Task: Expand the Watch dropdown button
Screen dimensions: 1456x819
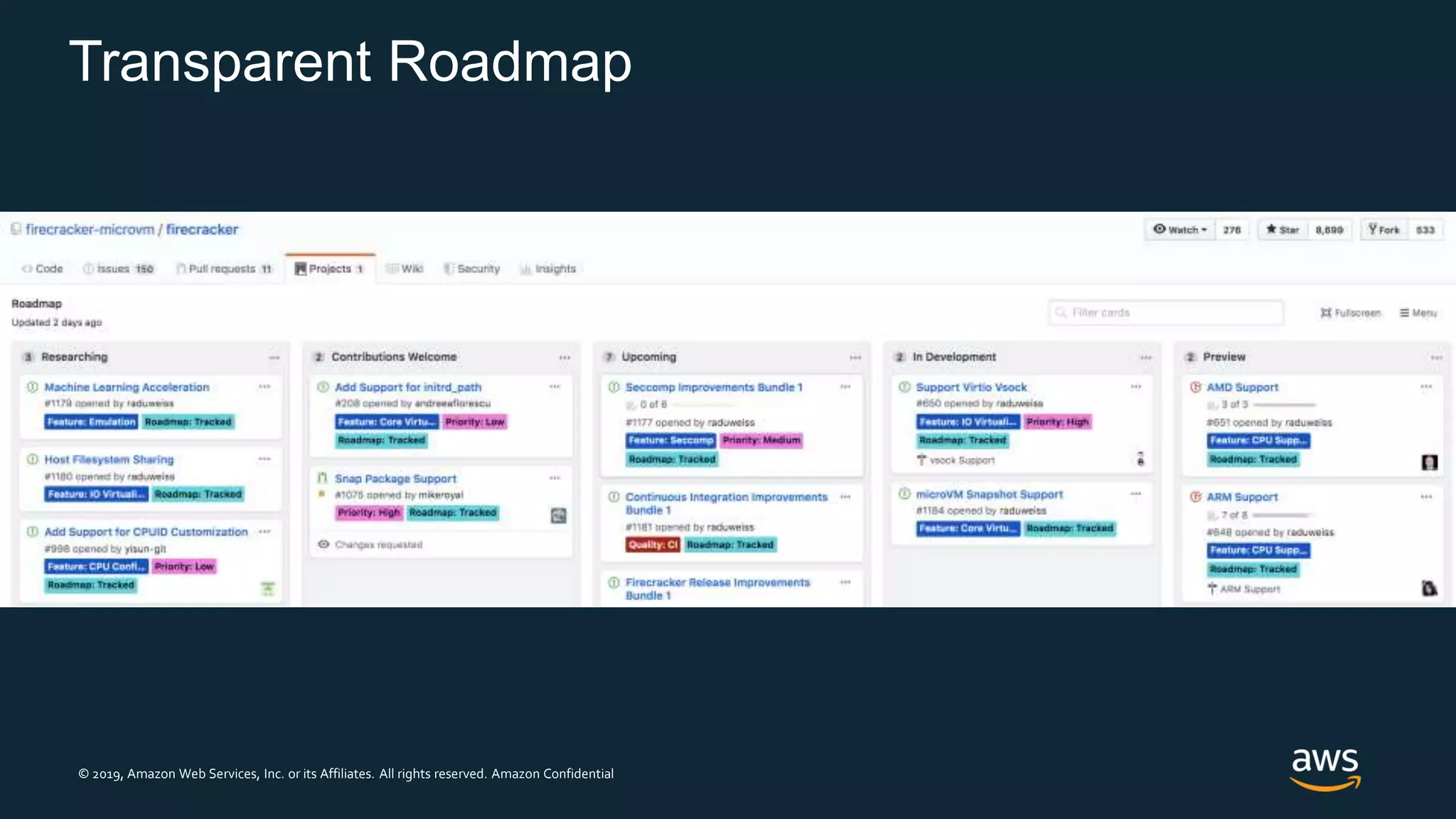Action: coord(1180,230)
